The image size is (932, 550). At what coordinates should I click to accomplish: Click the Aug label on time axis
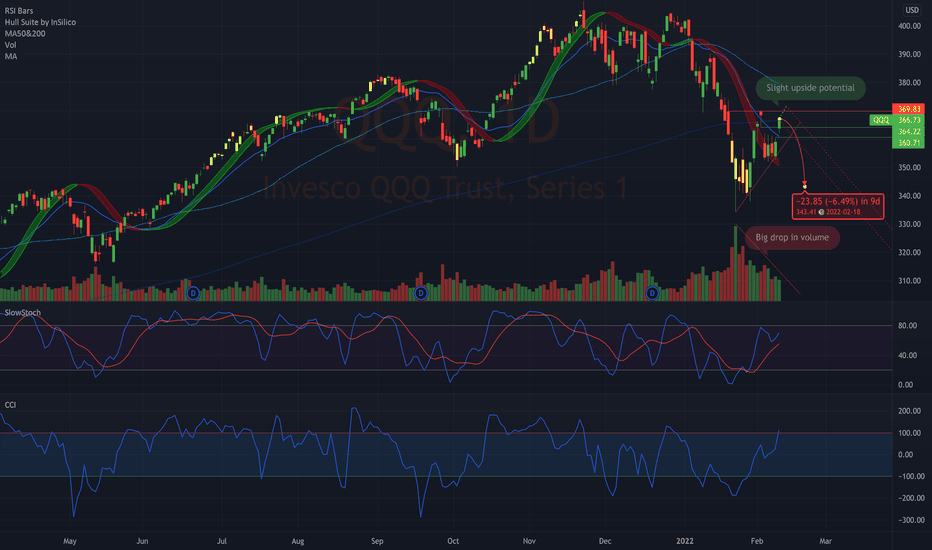click(x=298, y=541)
